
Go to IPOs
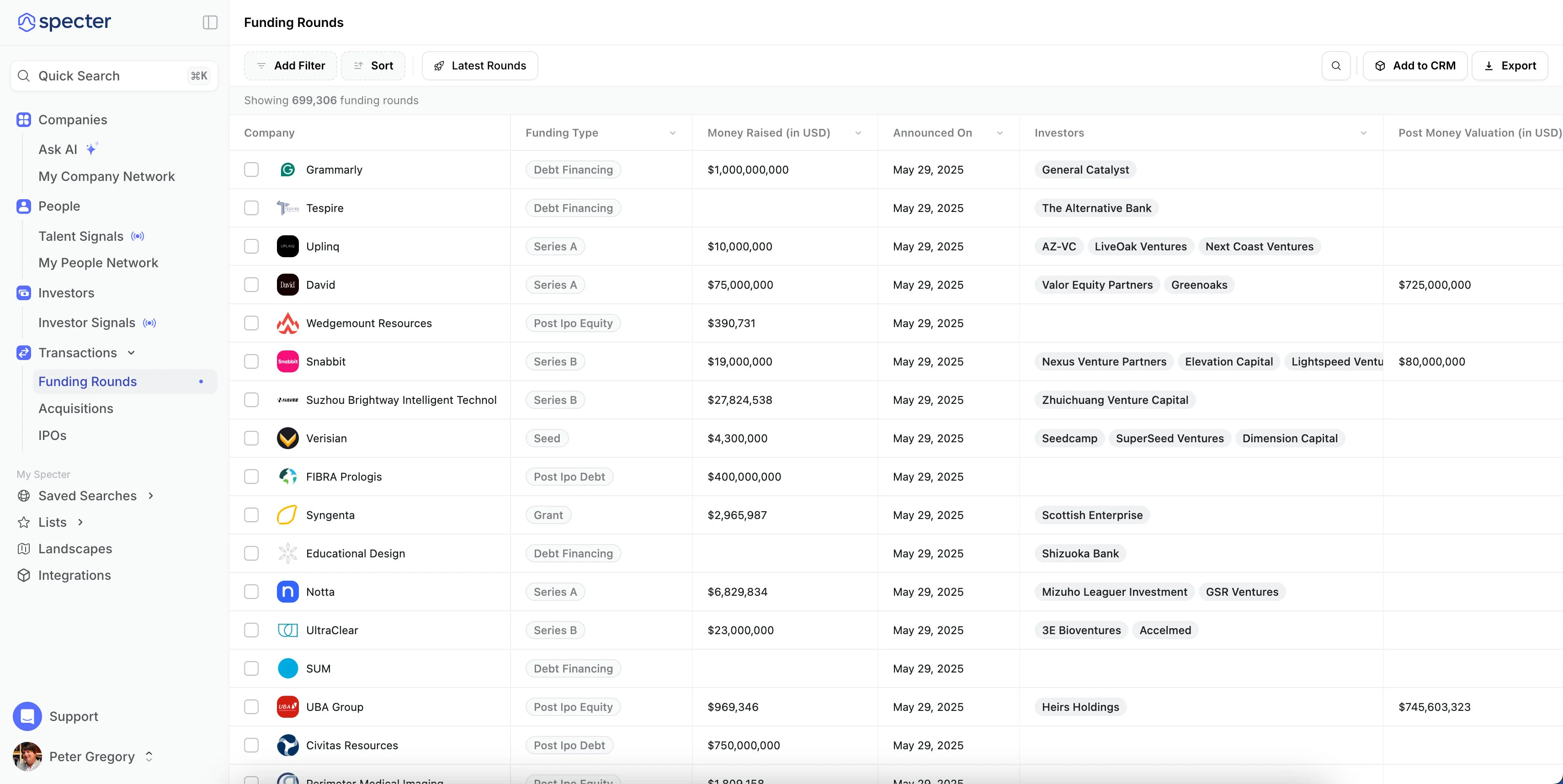coord(52,435)
